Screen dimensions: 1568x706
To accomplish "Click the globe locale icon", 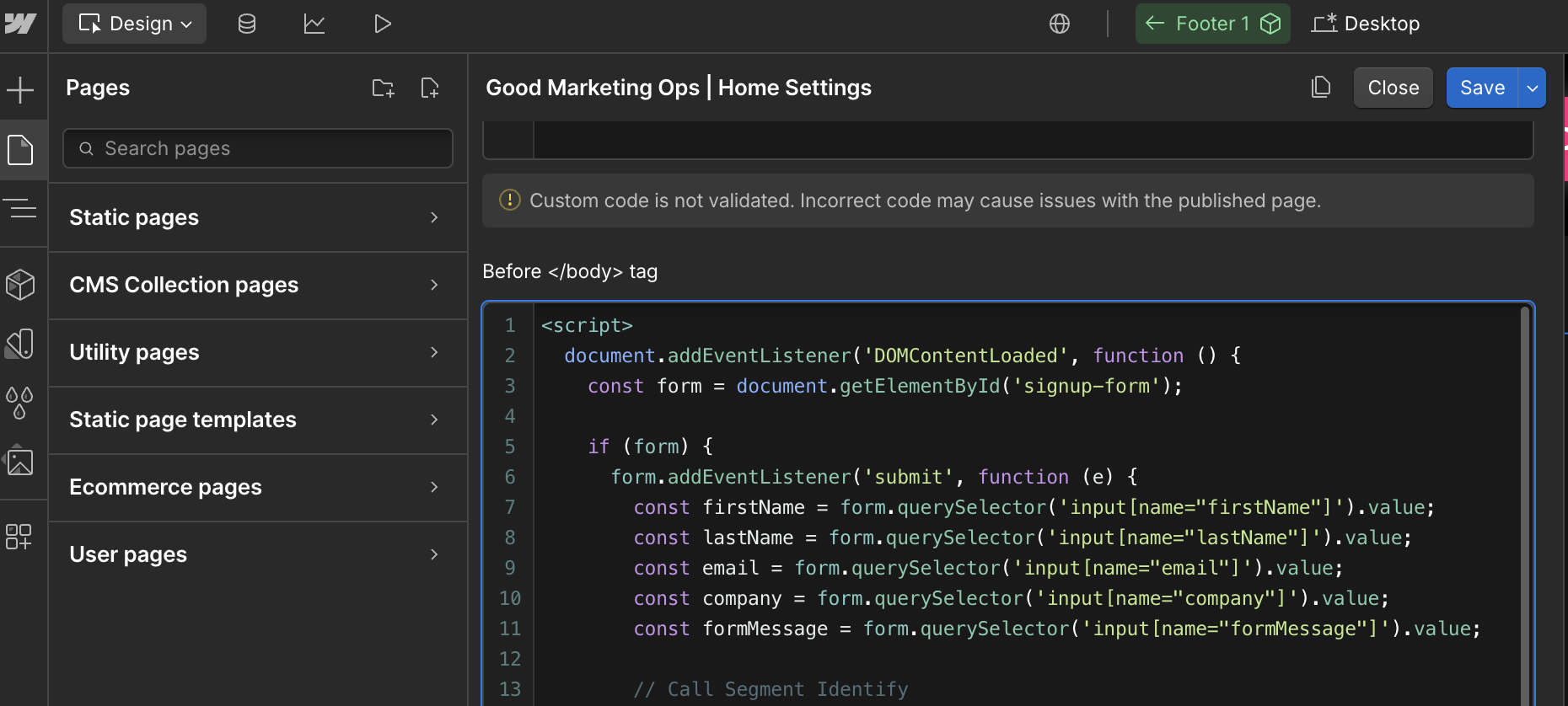I will pyautogui.click(x=1060, y=24).
